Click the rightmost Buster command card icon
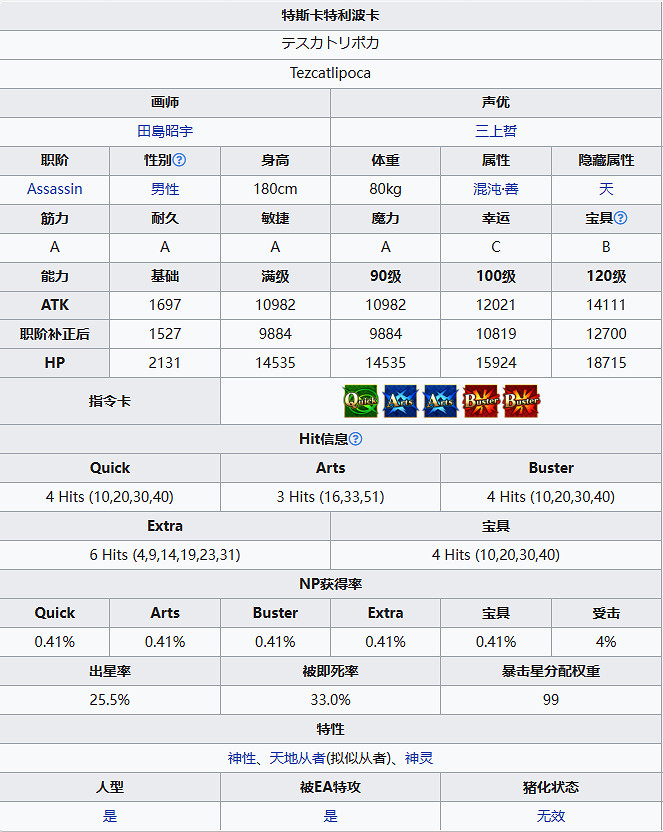The width and height of the screenshot is (663, 832). [x=521, y=401]
